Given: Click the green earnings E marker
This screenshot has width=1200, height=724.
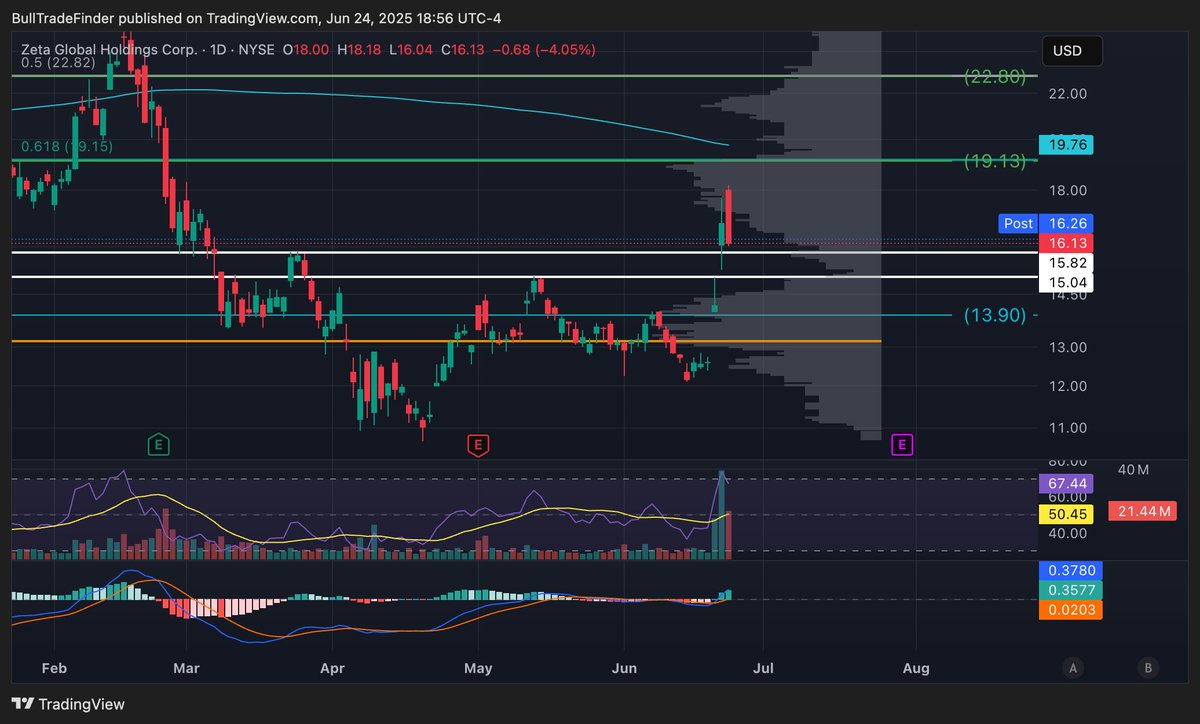Looking at the screenshot, I should (x=158, y=445).
